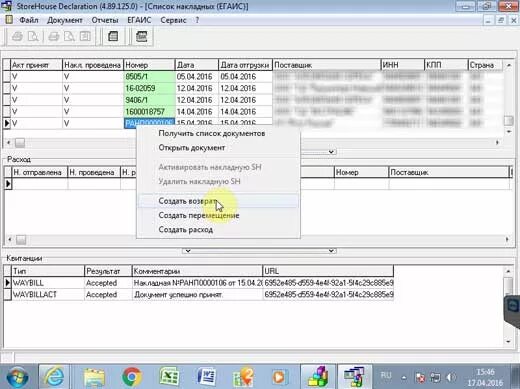
Task: Open the media player taskbar icon
Action: coord(279,377)
